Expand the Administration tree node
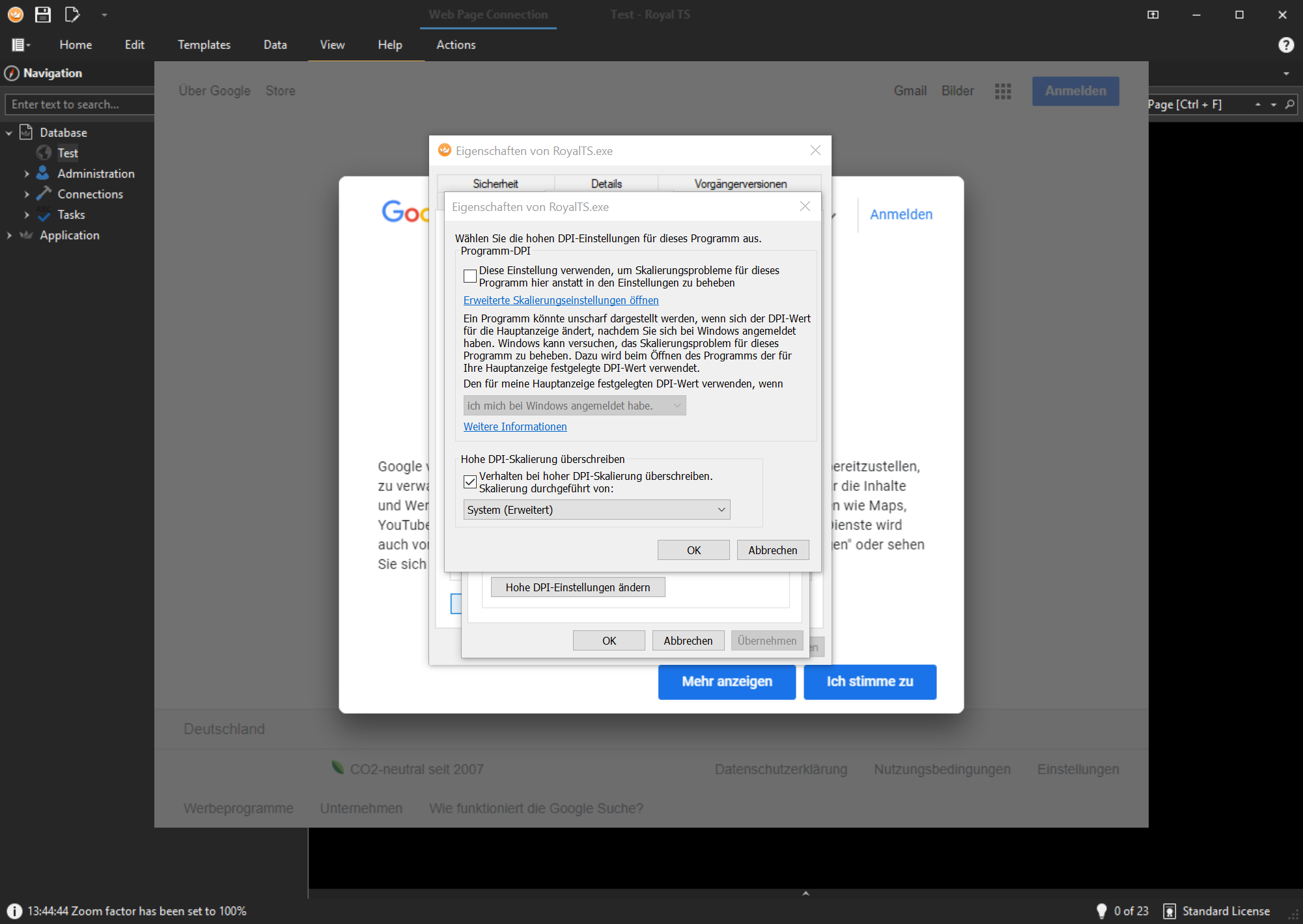 pyautogui.click(x=27, y=174)
